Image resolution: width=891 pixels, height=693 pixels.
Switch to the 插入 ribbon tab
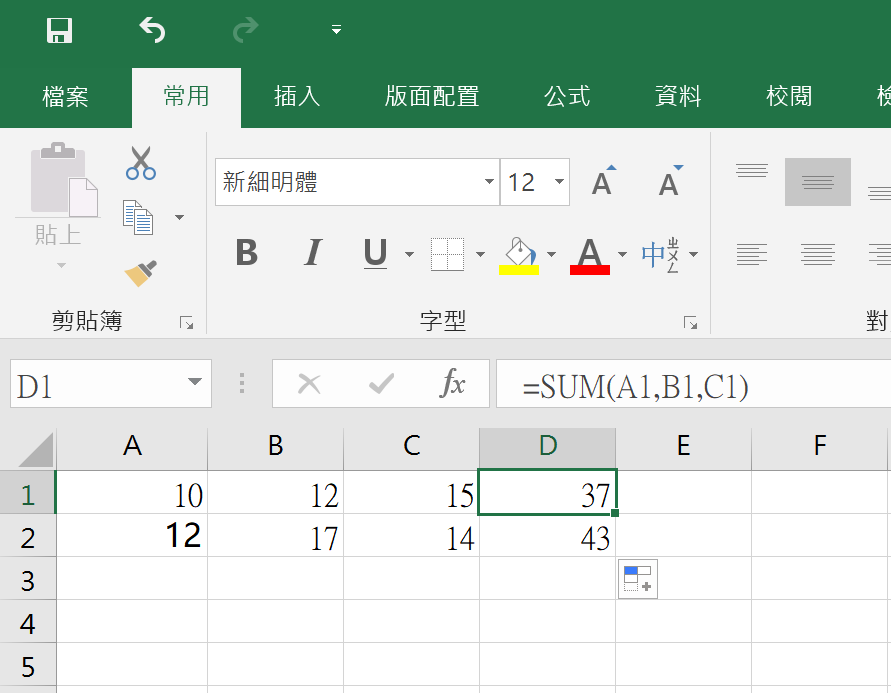coord(297,96)
